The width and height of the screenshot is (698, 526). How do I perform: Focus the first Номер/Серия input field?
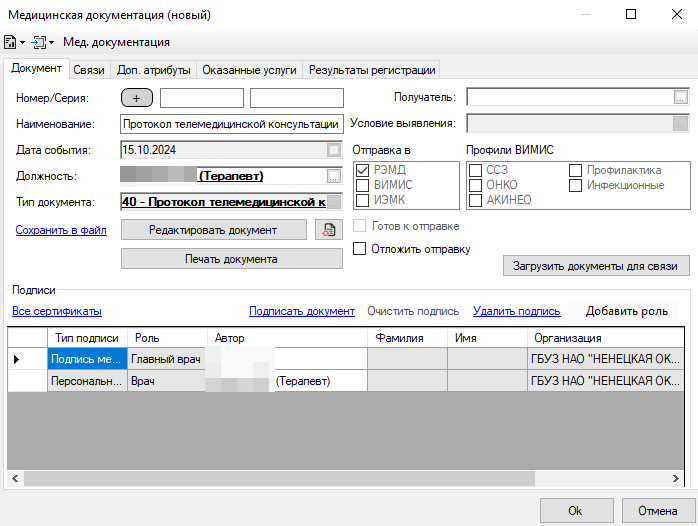[x=202, y=98]
